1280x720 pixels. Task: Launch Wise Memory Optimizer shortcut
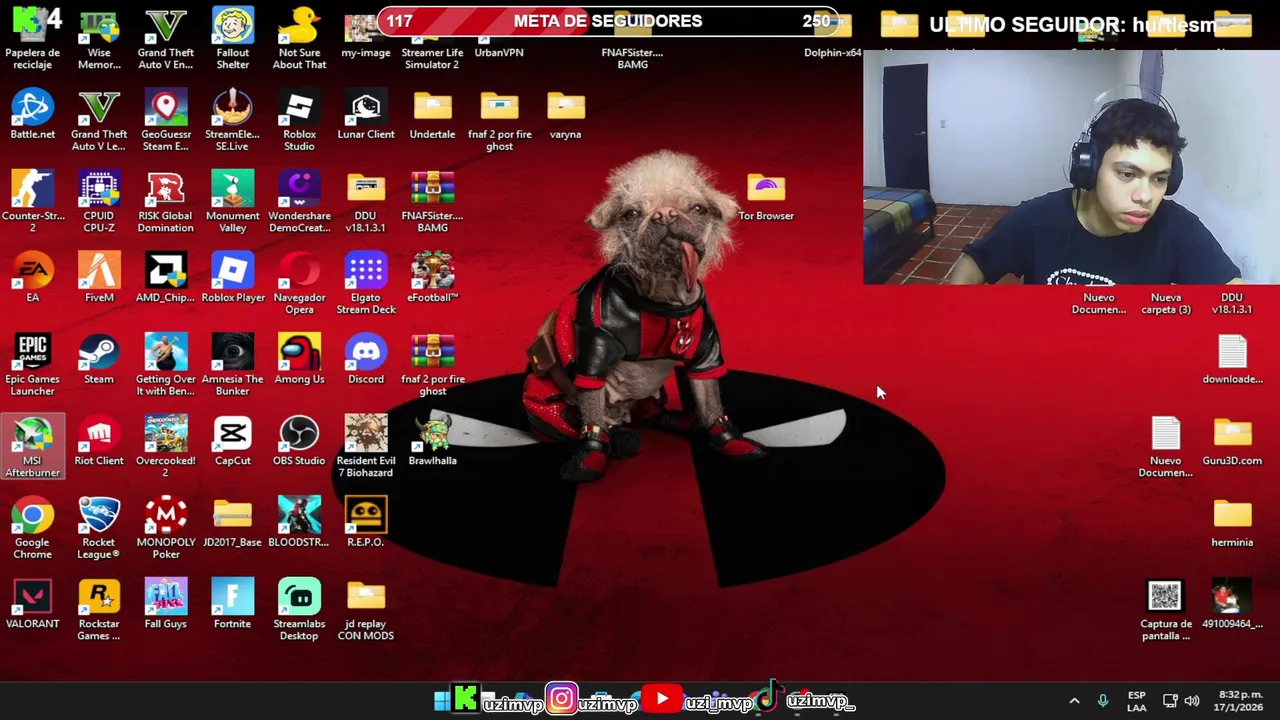(99, 38)
